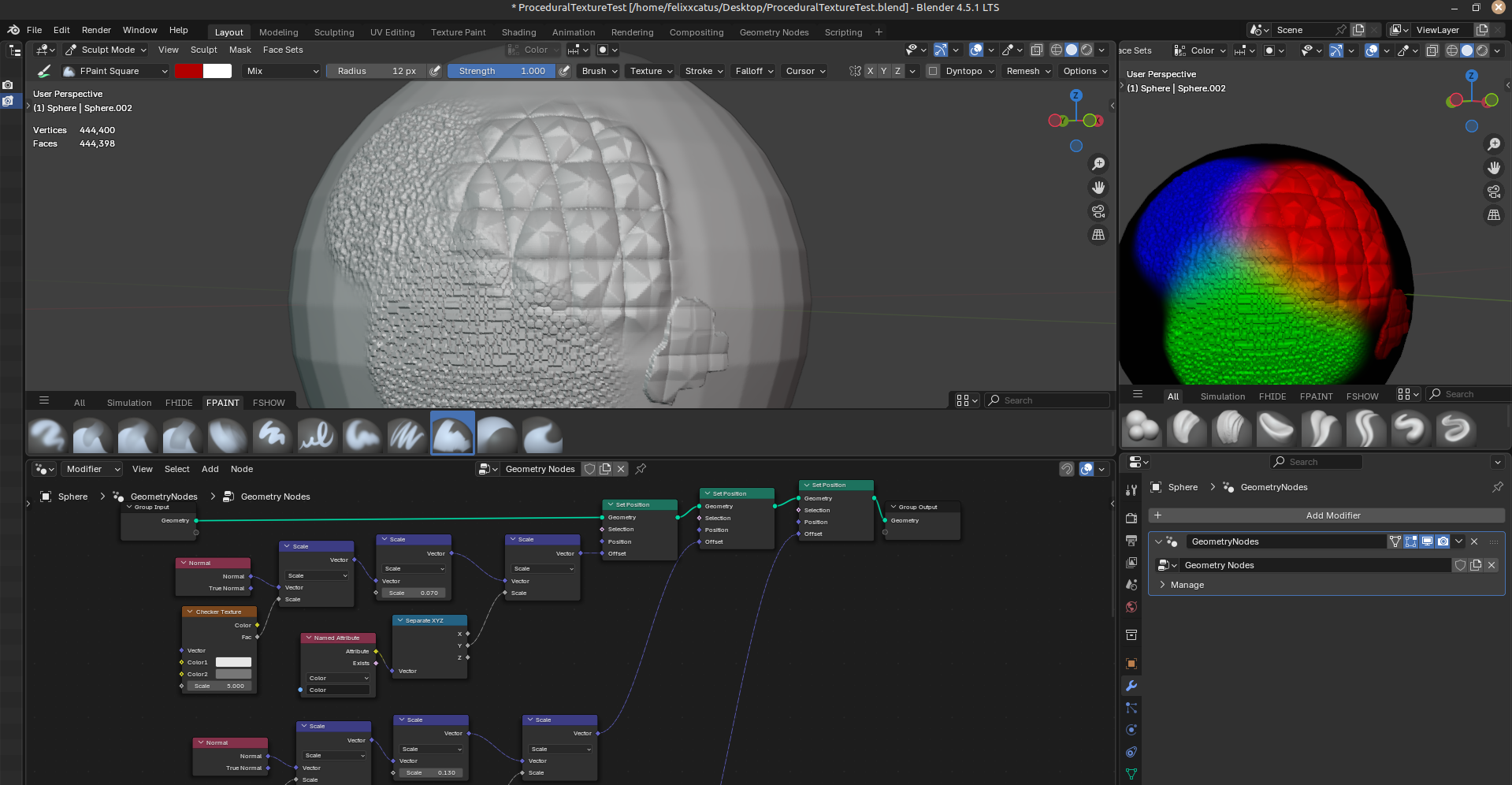The width and height of the screenshot is (1512, 785).
Task: Unlink Geometry Nodes group in node editor header
Action: pyautogui.click(x=621, y=469)
